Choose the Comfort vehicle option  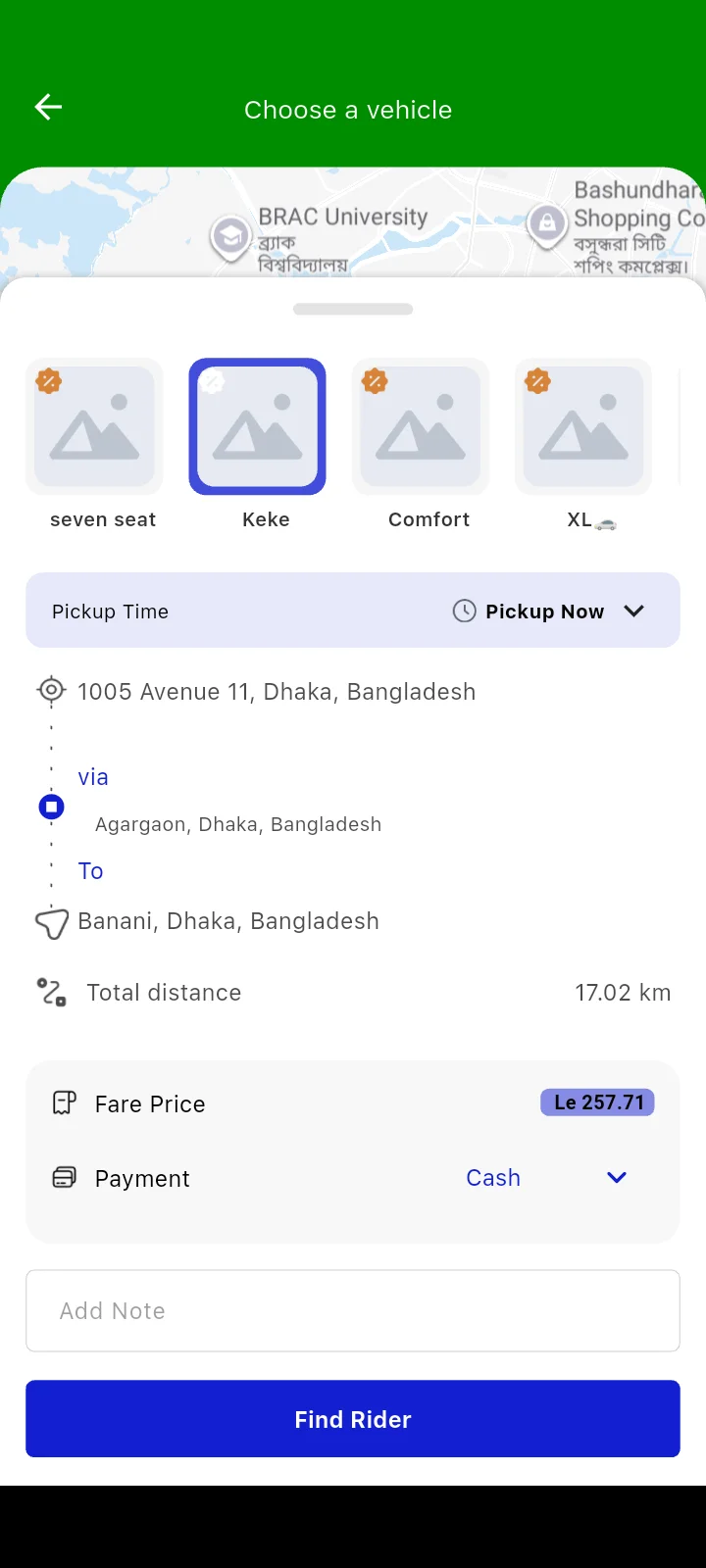click(x=421, y=426)
